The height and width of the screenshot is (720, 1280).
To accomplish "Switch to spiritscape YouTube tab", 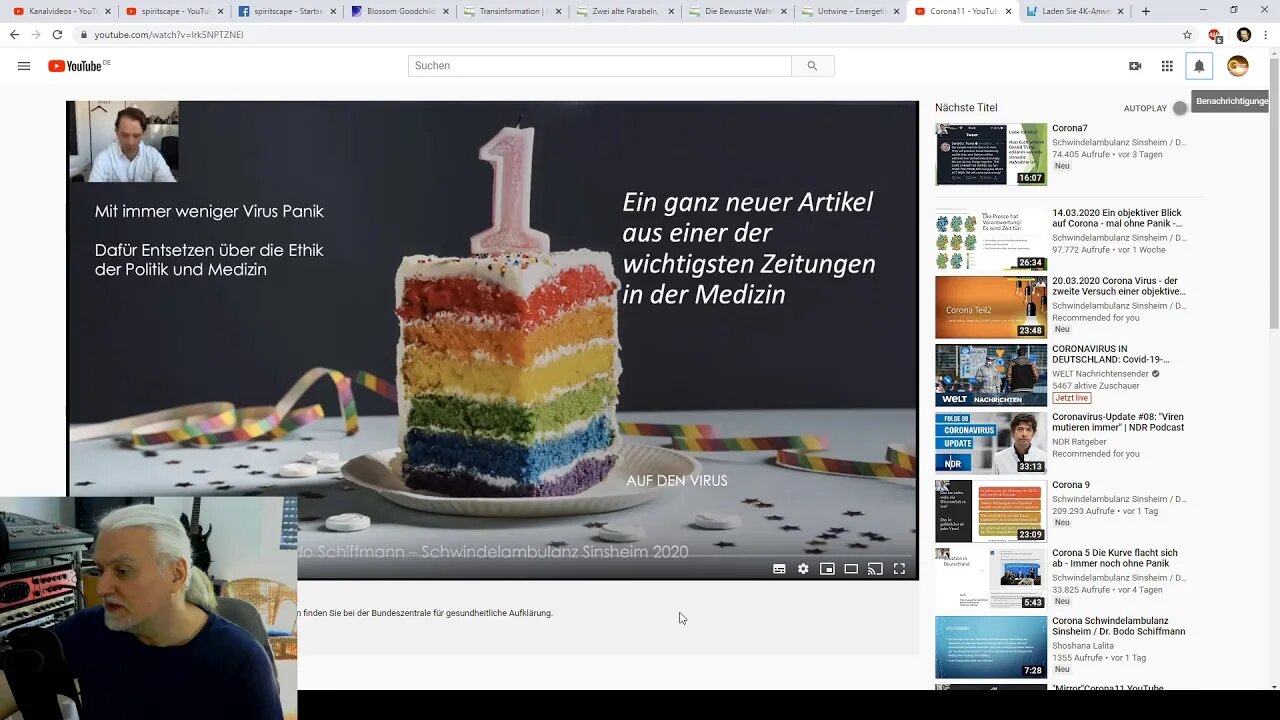I will (x=174, y=11).
